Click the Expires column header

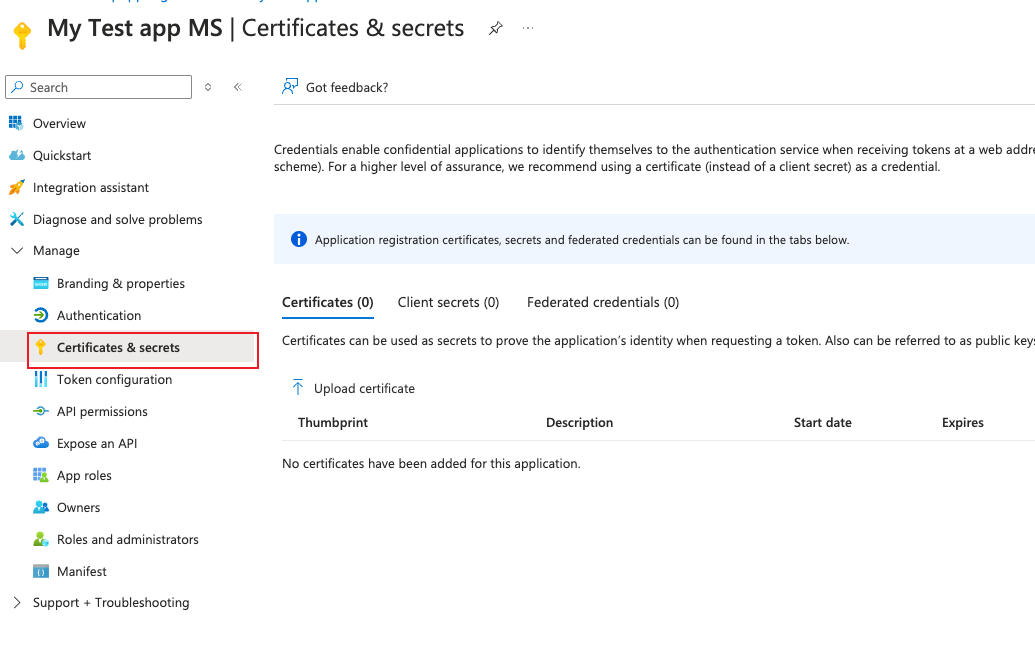coord(962,422)
